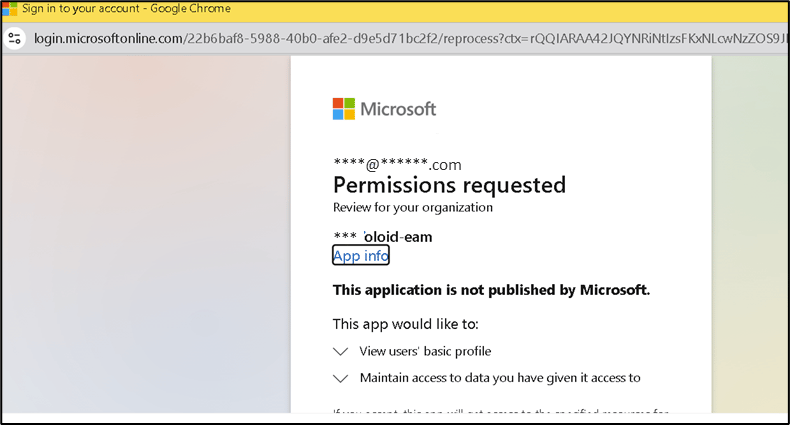Open the App info link
This screenshot has width=790, height=425.
coord(361,255)
